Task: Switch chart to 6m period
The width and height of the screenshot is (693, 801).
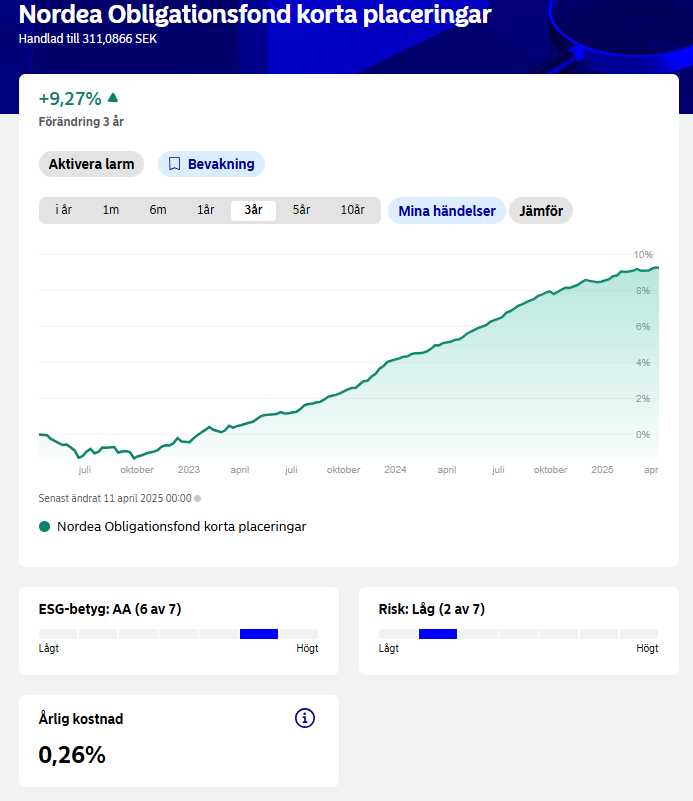Action: click(x=158, y=210)
